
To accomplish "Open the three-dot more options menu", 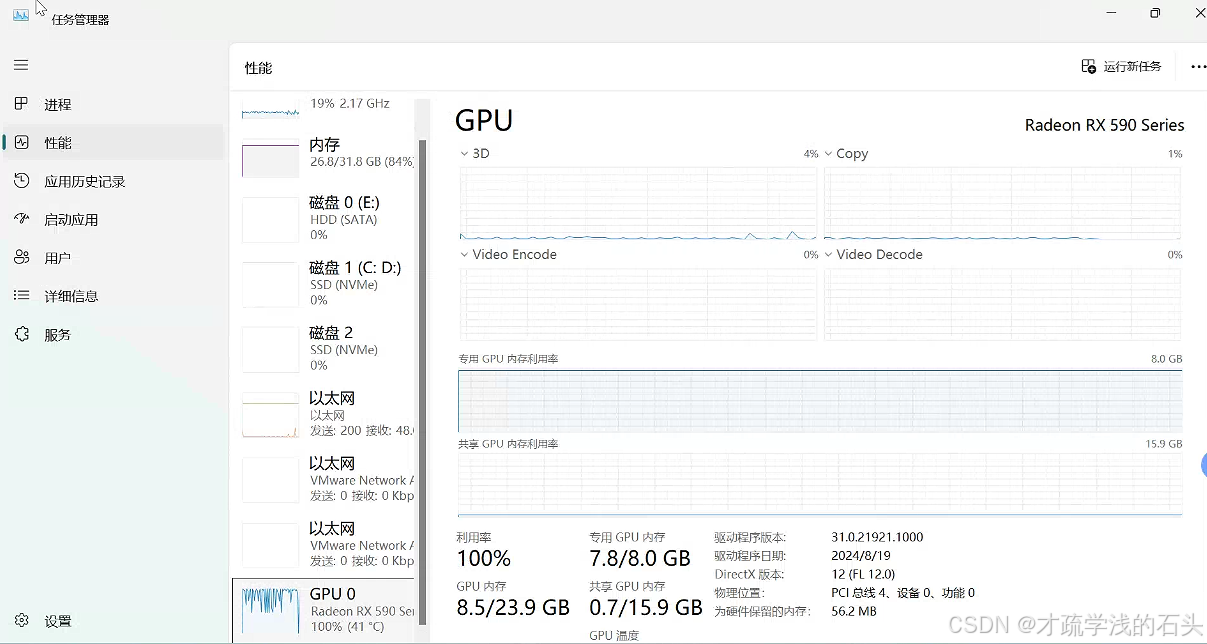I will click(1198, 67).
